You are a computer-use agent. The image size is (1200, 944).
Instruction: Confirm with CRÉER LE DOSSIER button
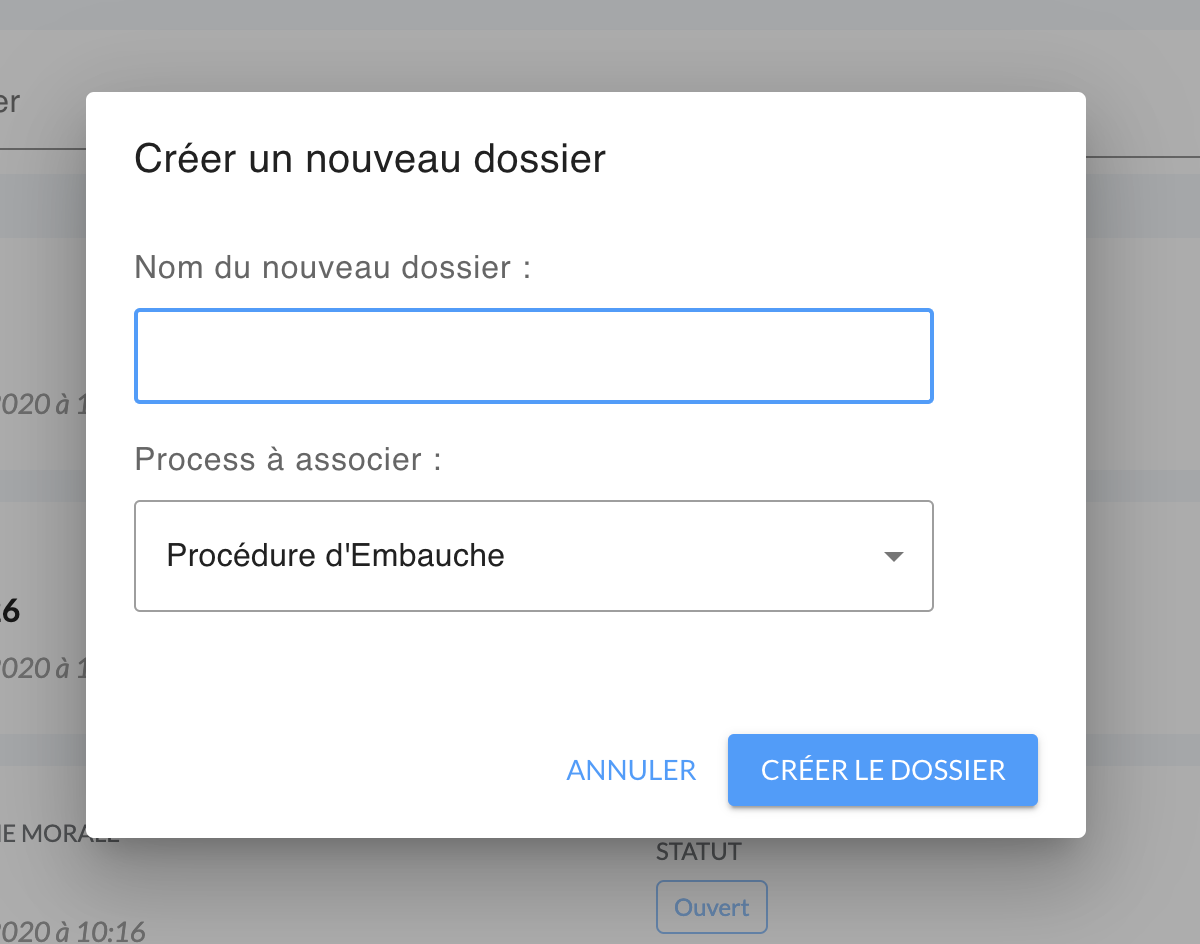[x=883, y=770]
